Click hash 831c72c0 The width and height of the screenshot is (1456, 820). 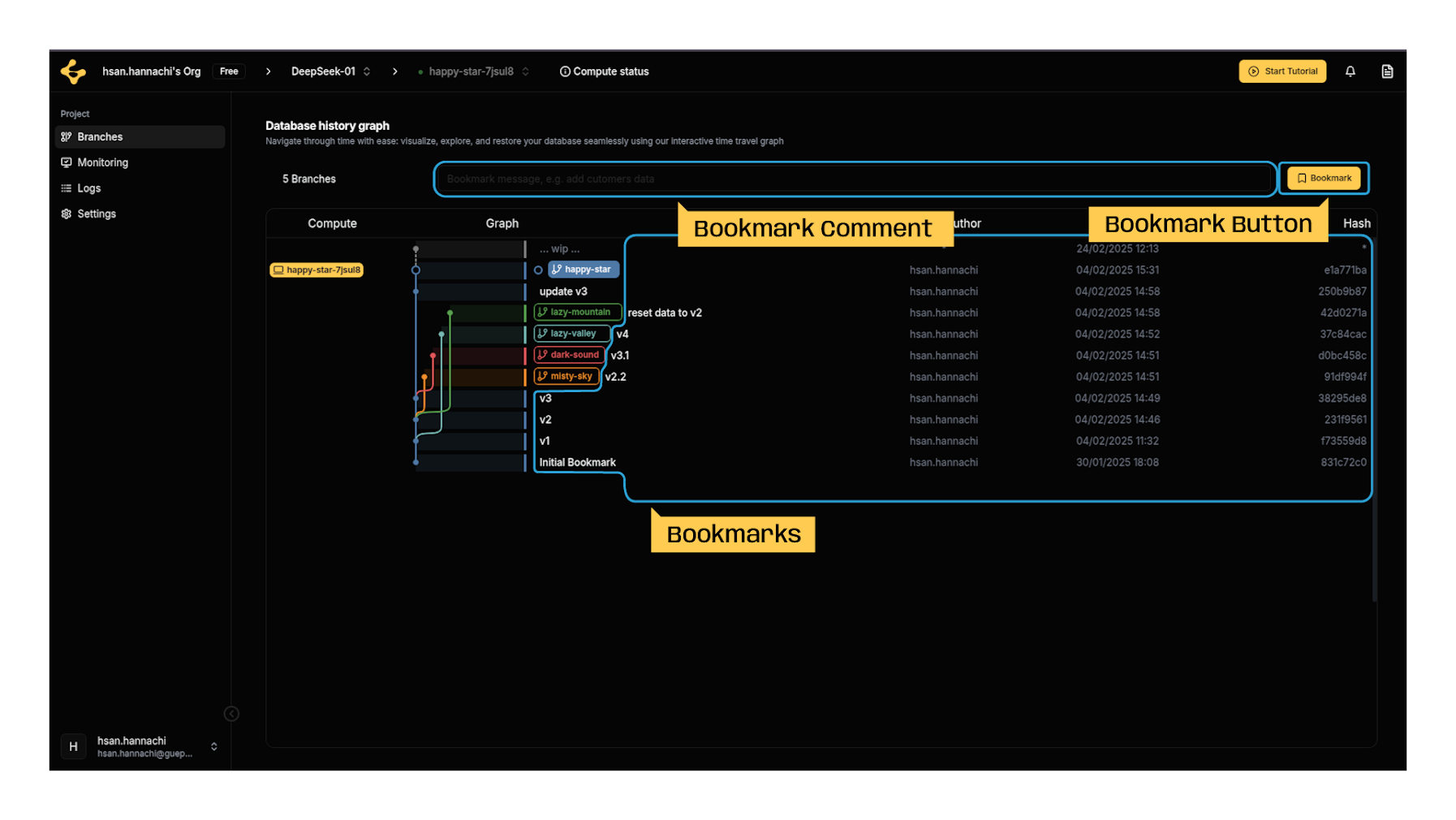point(1343,462)
